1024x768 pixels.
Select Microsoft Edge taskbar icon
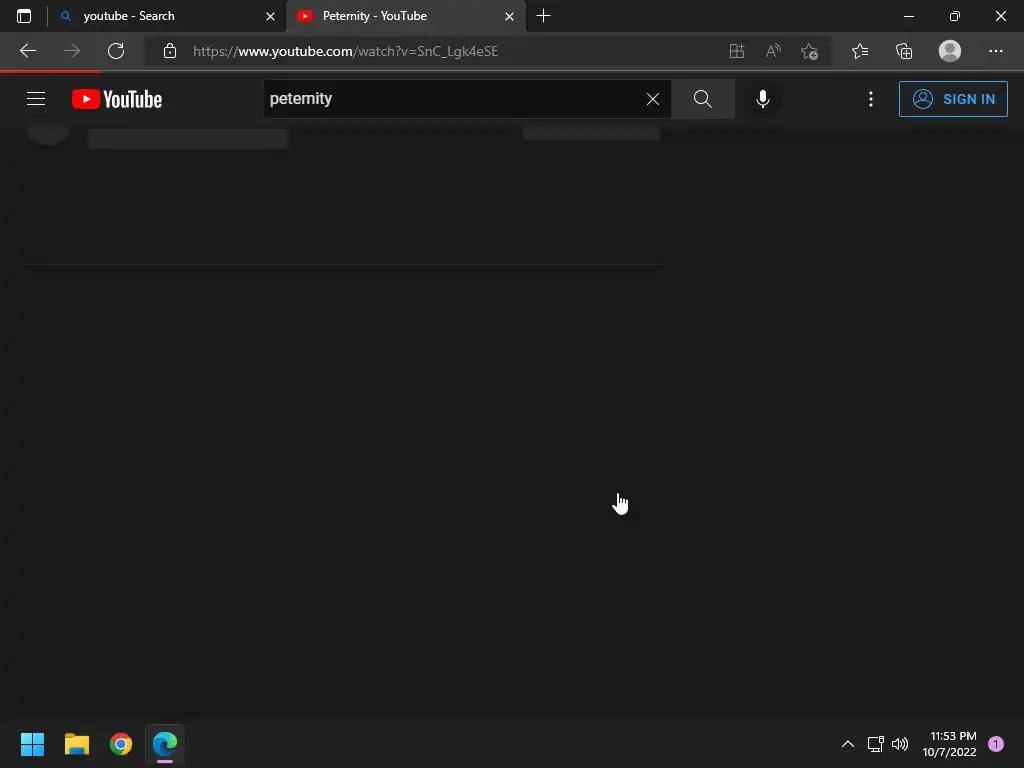point(165,744)
